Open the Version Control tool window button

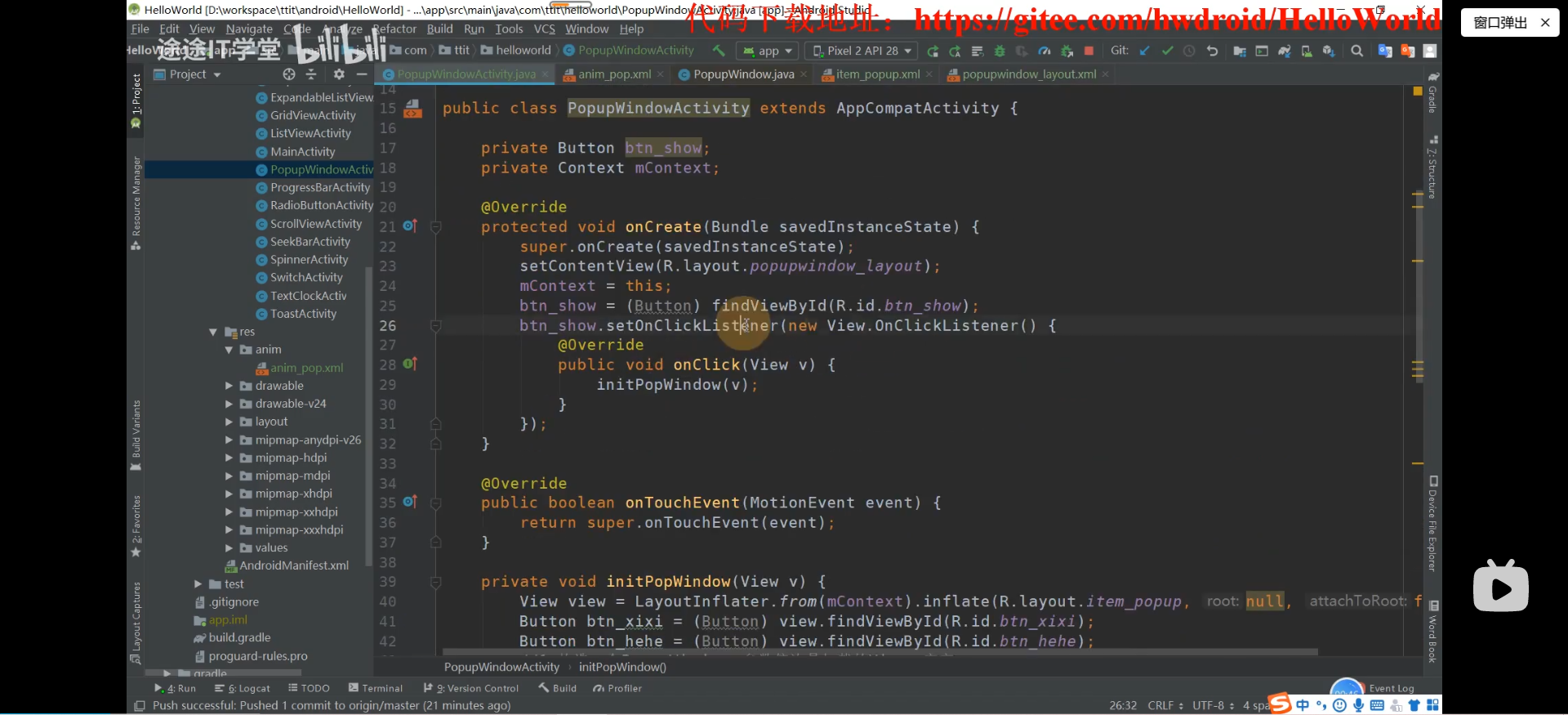[470, 688]
